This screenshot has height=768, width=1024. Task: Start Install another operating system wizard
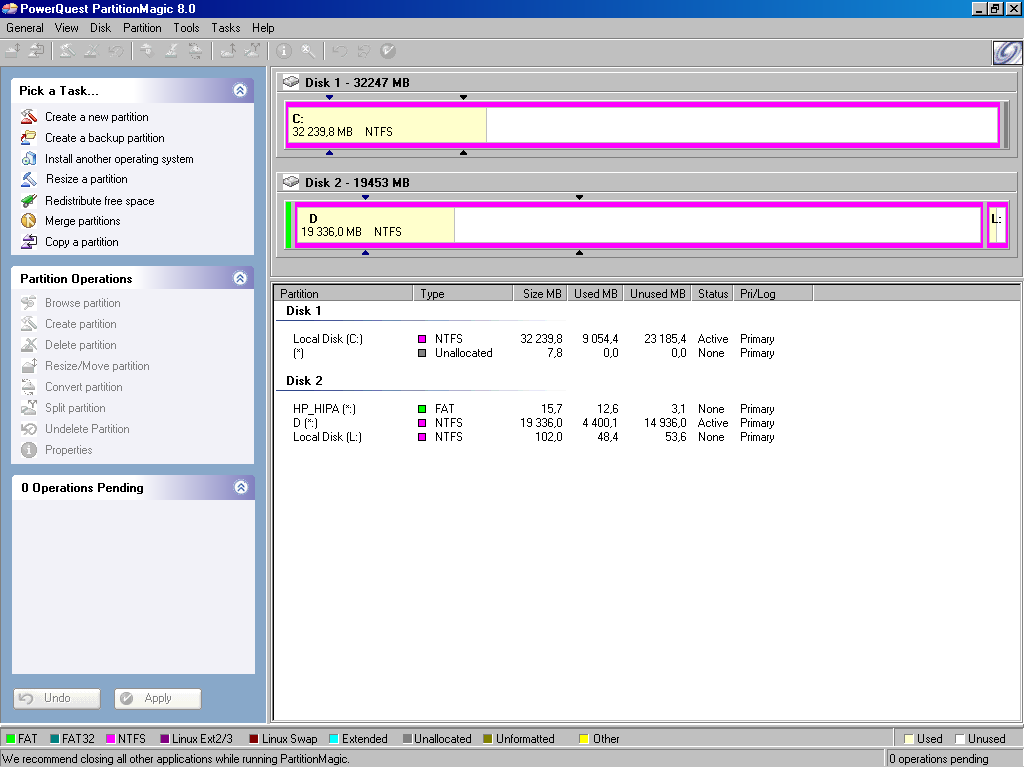click(x=119, y=159)
